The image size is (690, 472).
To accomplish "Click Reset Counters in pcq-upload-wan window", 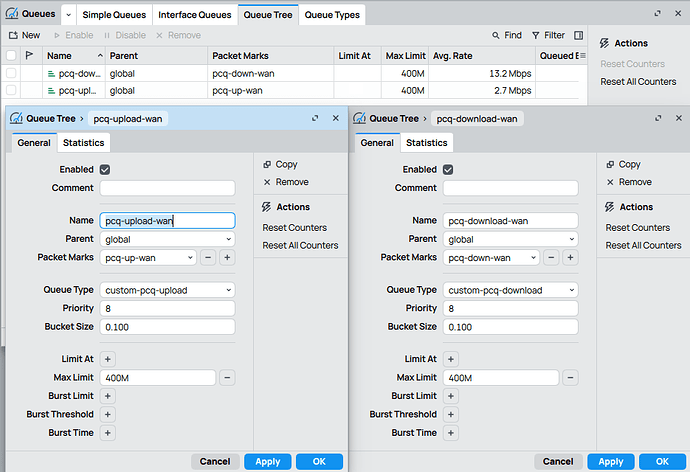I will click(x=294, y=228).
